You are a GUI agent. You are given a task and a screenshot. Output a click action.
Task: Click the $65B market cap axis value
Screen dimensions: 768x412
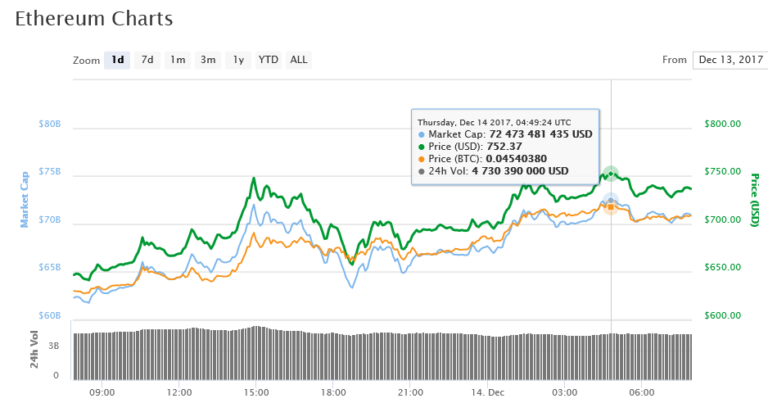49,267
